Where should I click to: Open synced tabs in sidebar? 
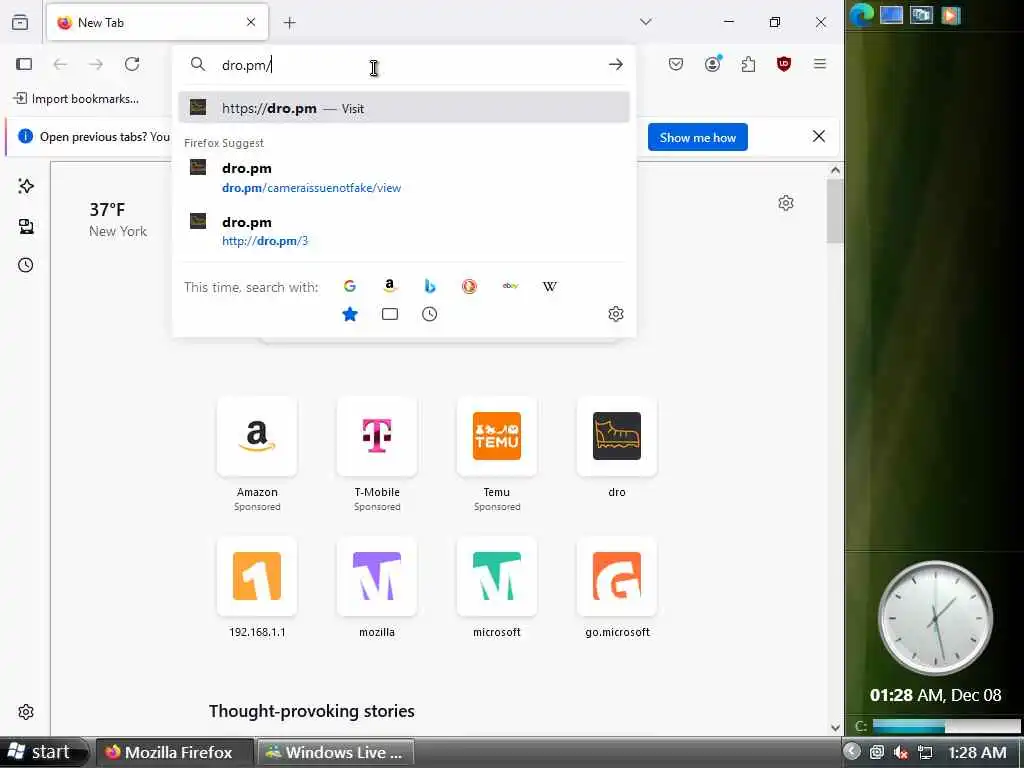pos(26,226)
